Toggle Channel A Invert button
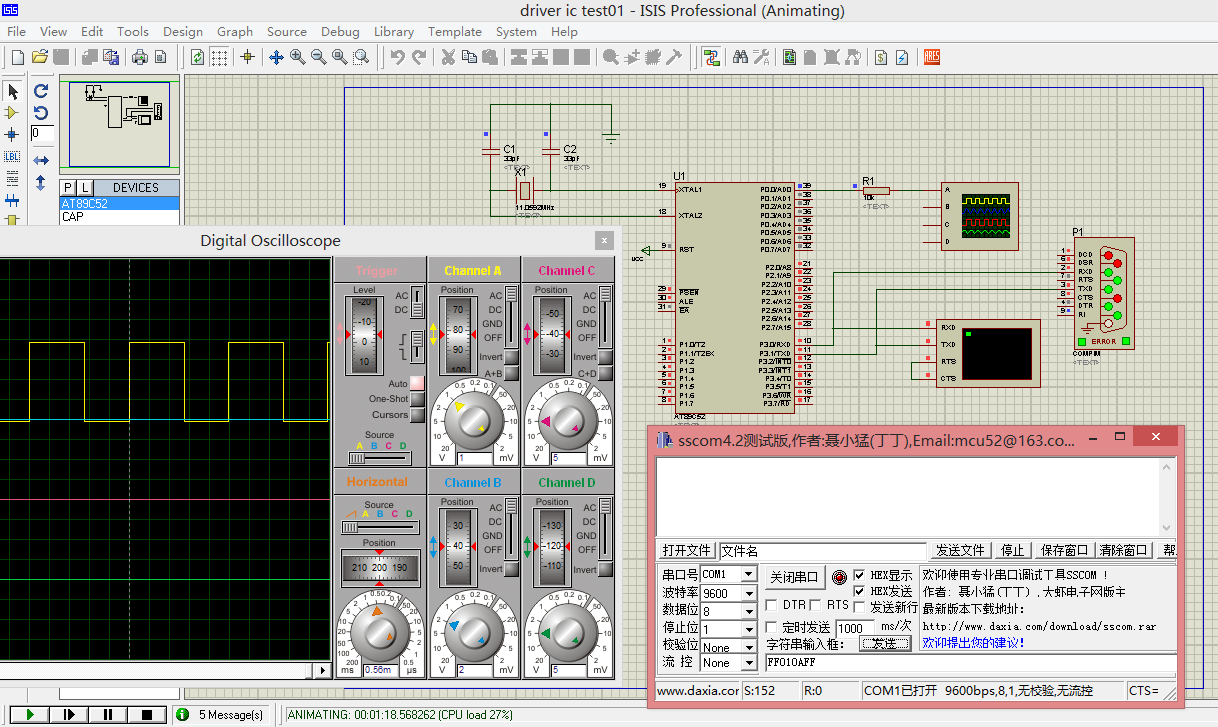1218x727 pixels. point(511,357)
